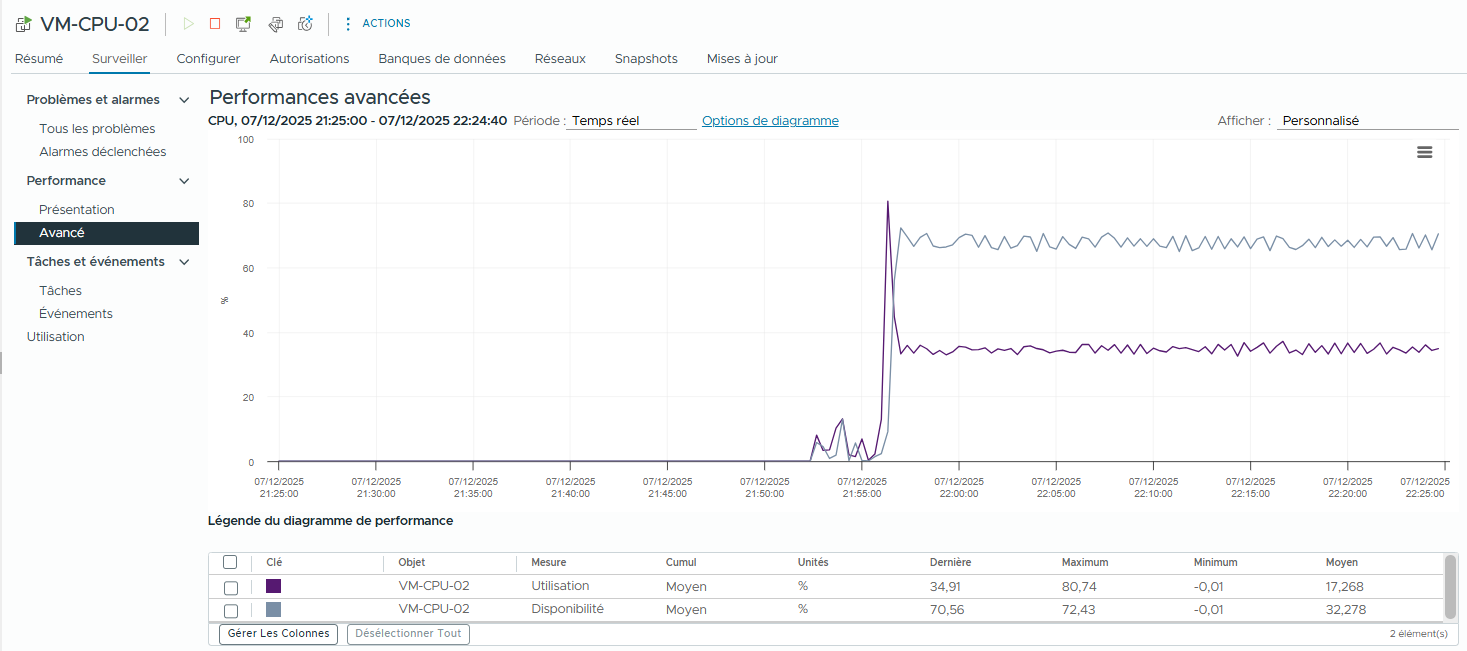
Task: Open the Période Temps réel dropdown
Action: click(631, 121)
